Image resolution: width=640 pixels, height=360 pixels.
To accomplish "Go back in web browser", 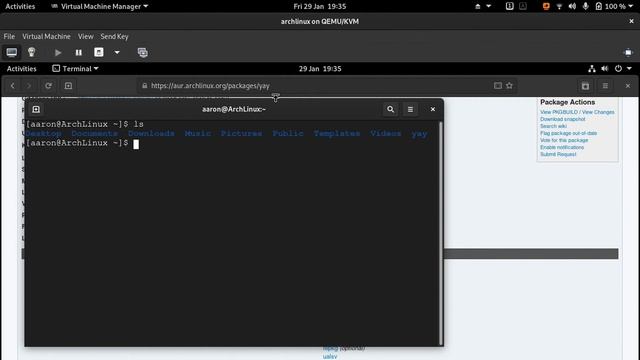I will 13,86.
